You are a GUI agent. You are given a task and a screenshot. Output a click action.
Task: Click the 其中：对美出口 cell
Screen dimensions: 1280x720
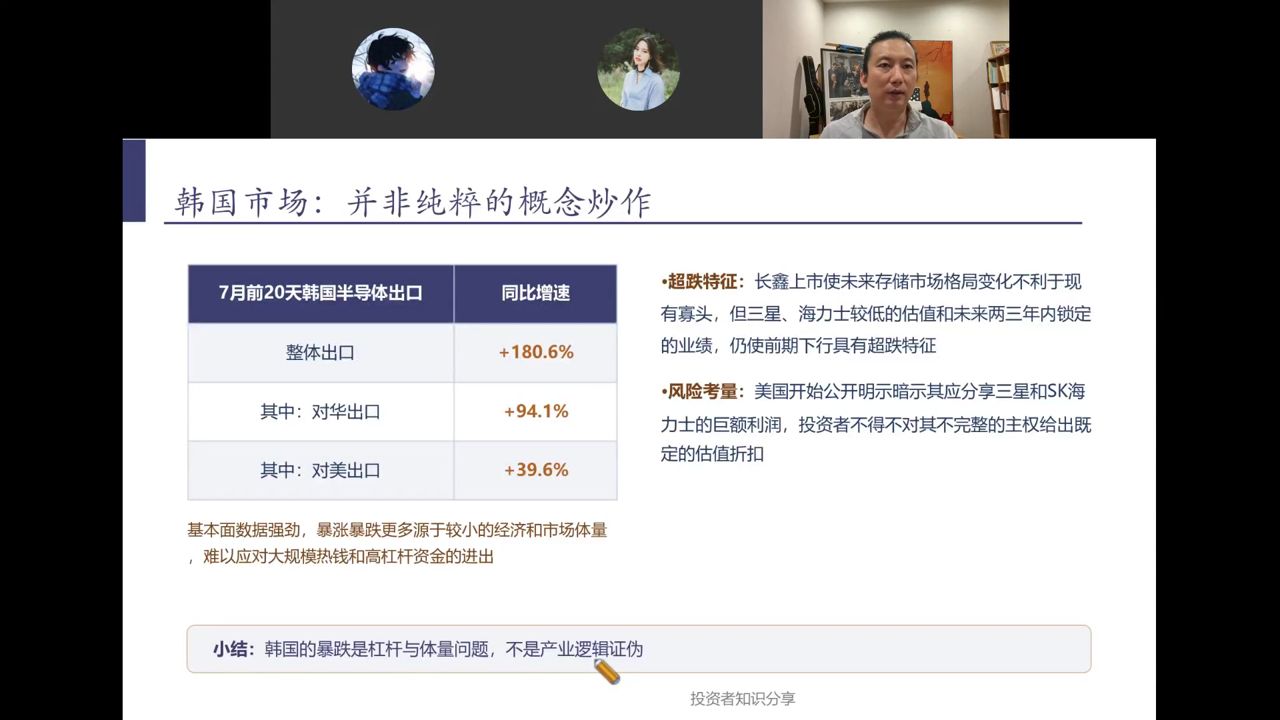click(321, 470)
